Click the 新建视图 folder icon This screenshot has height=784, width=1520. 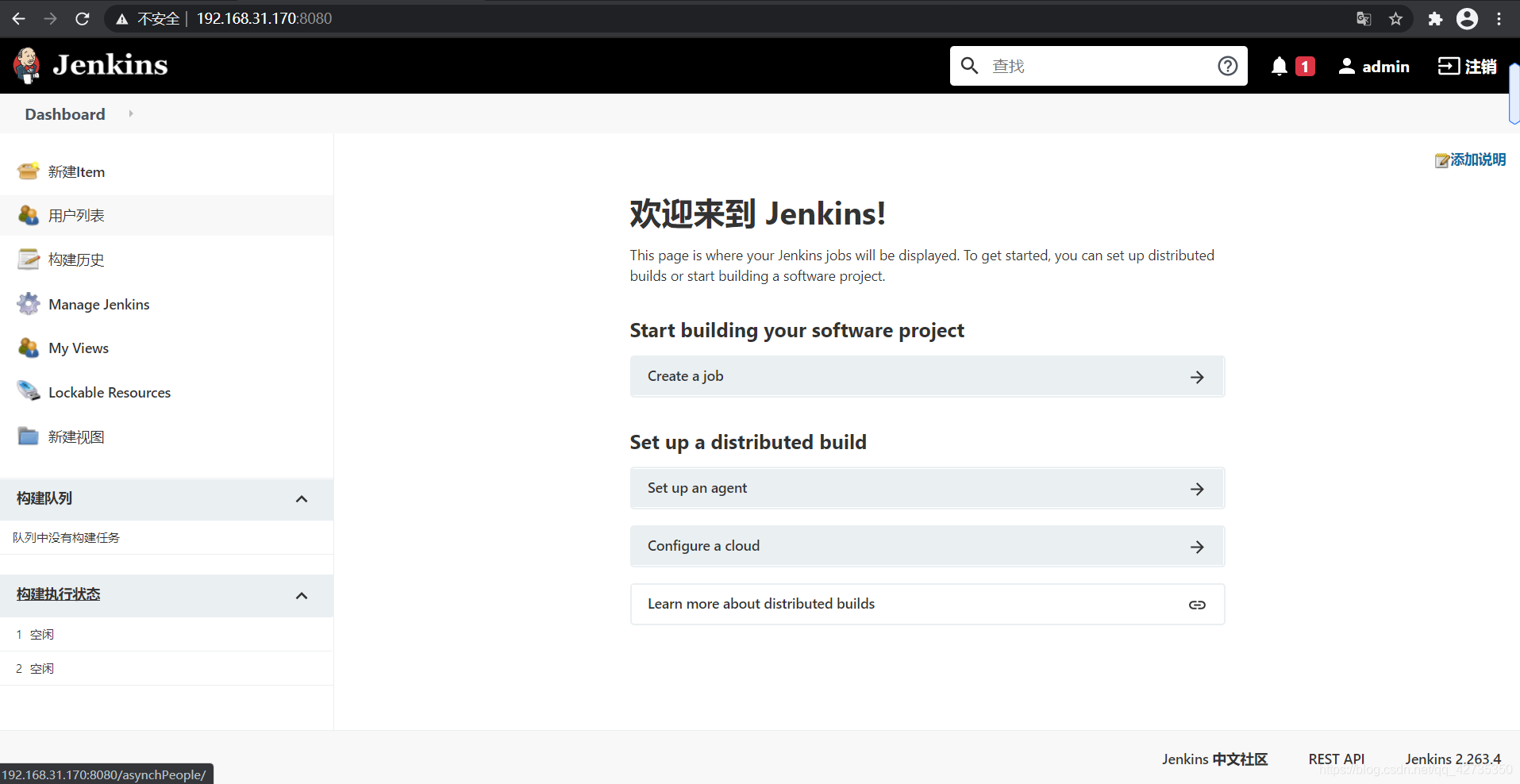coord(29,436)
